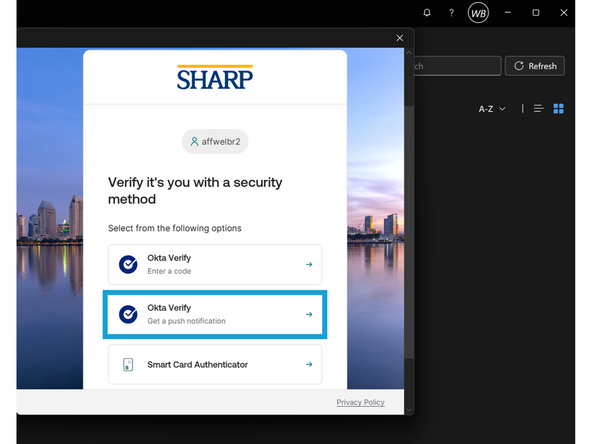
Task: Click the arrow on push notification row
Action: [309, 314]
